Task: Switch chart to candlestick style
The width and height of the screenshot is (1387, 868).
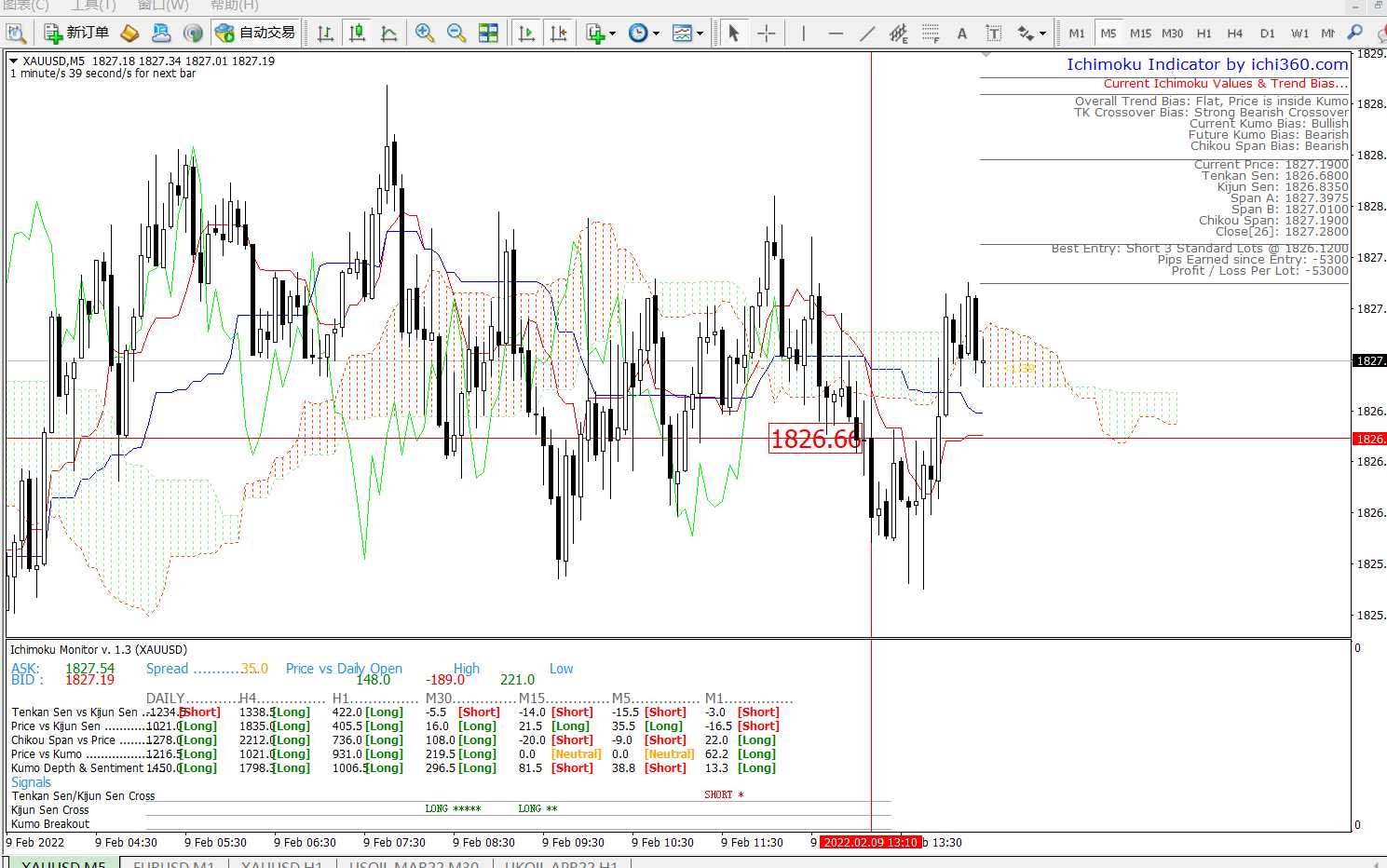Action: pos(357,34)
